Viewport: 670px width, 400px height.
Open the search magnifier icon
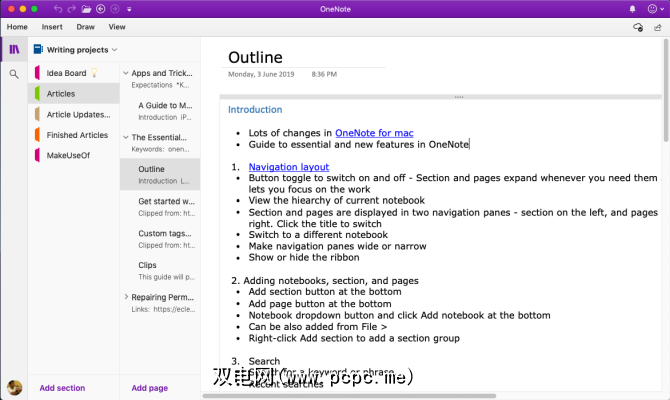pos(14,74)
